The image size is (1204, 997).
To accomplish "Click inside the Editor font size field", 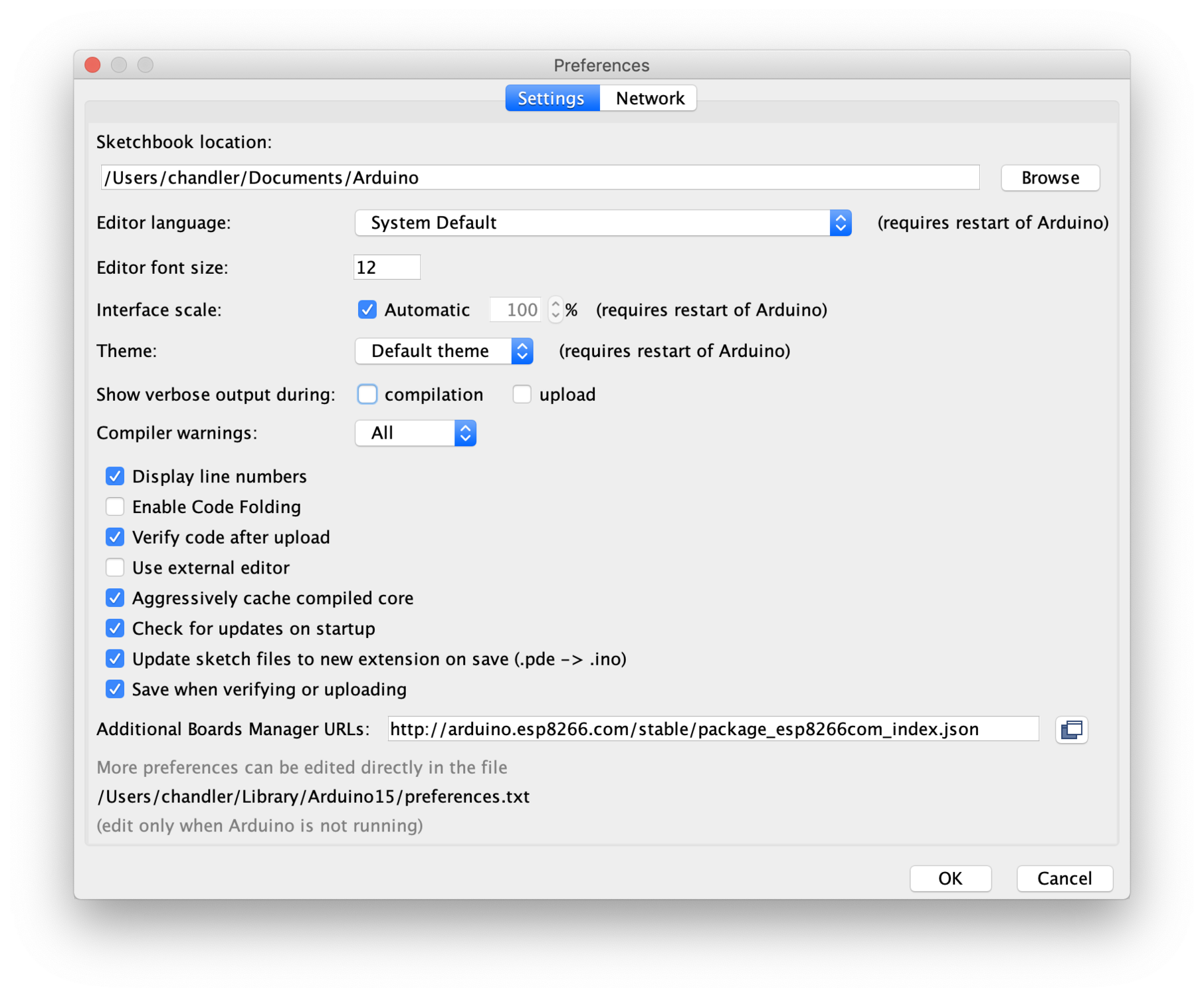I will click(387, 267).
